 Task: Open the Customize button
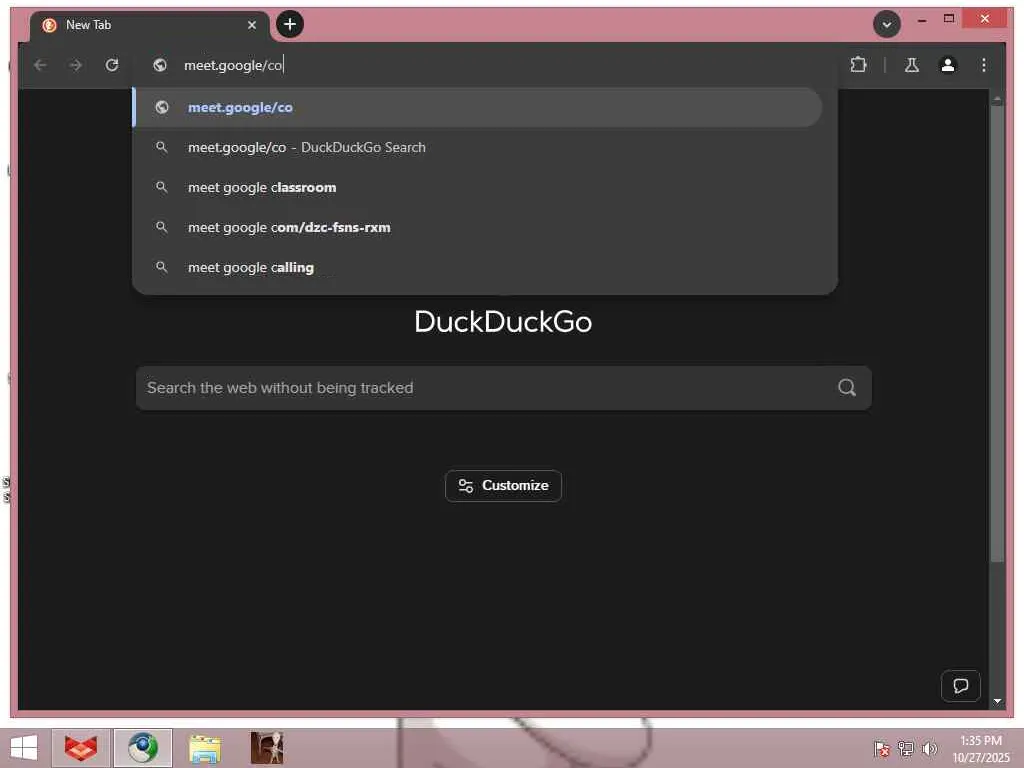(x=504, y=486)
